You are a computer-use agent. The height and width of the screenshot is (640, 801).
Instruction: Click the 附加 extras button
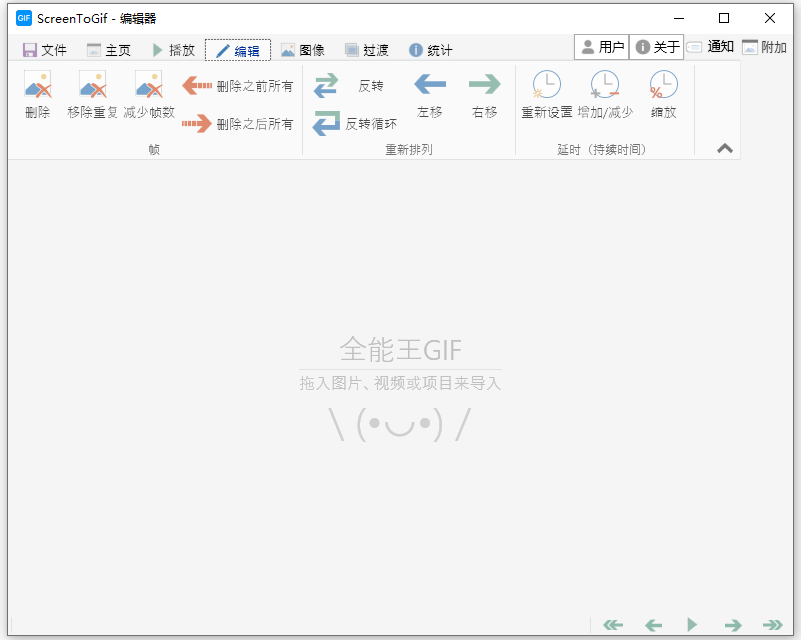[764, 47]
